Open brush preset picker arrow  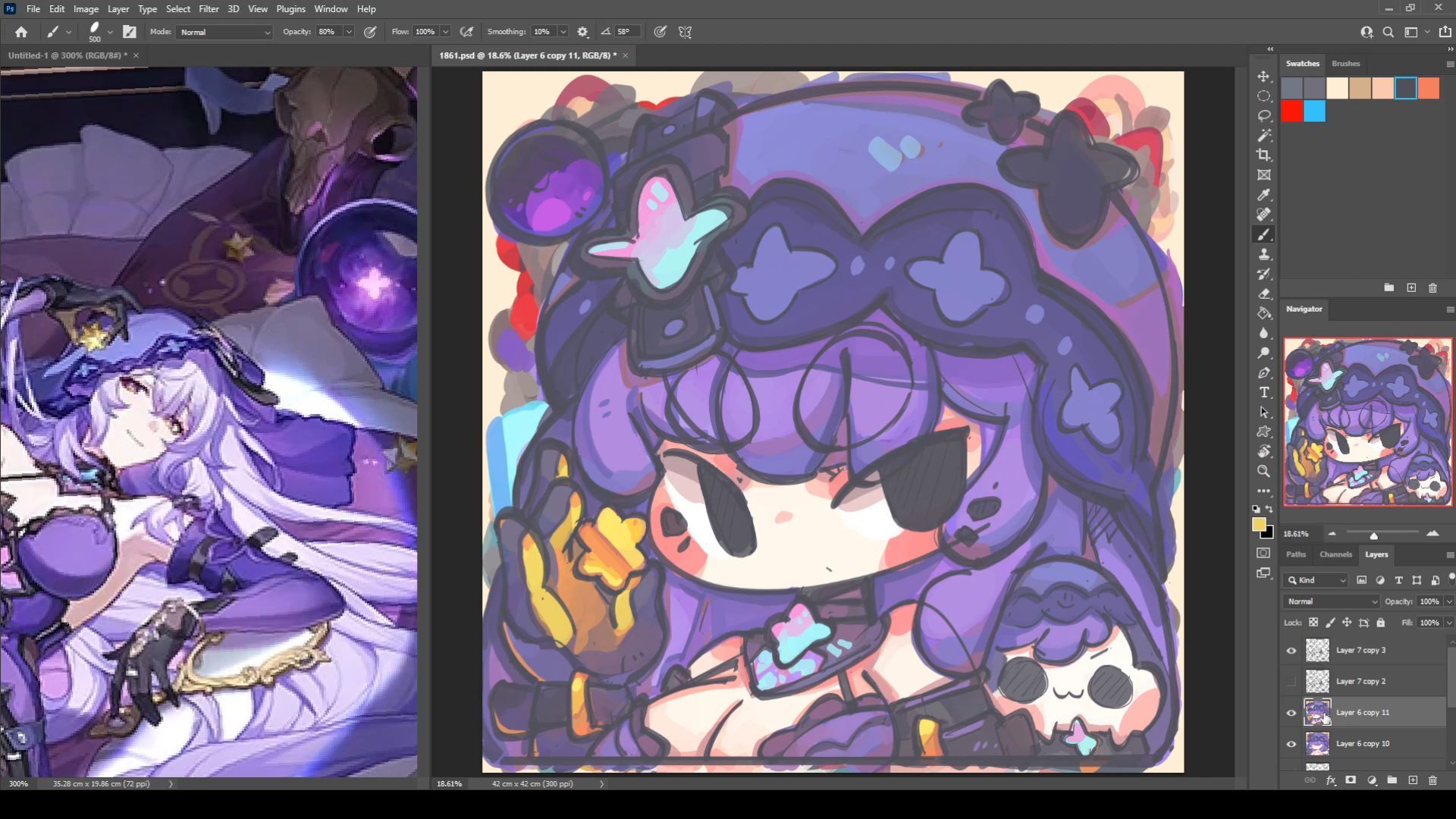point(110,32)
